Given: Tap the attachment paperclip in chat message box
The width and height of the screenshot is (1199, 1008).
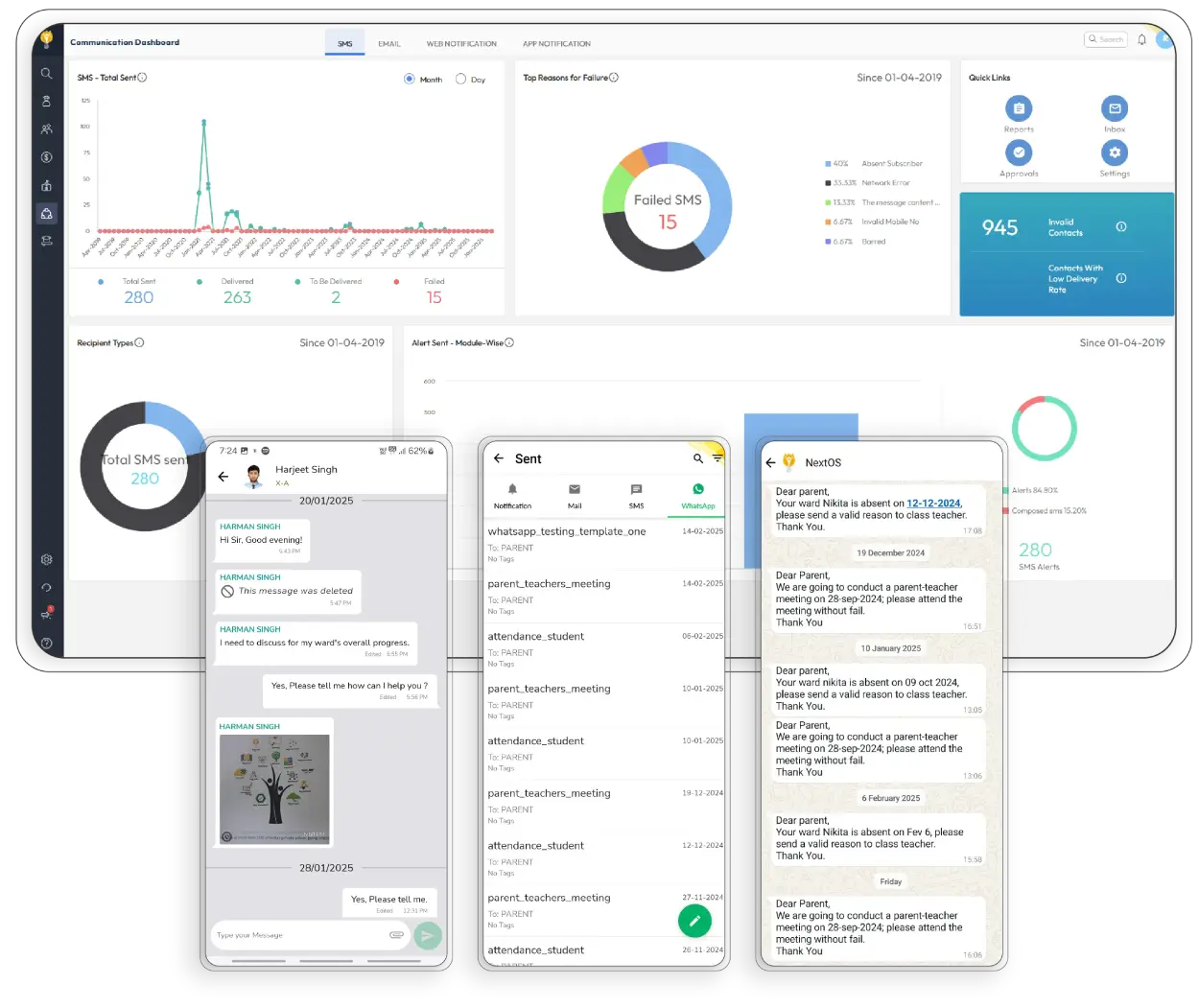Looking at the screenshot, I should 396,934.
